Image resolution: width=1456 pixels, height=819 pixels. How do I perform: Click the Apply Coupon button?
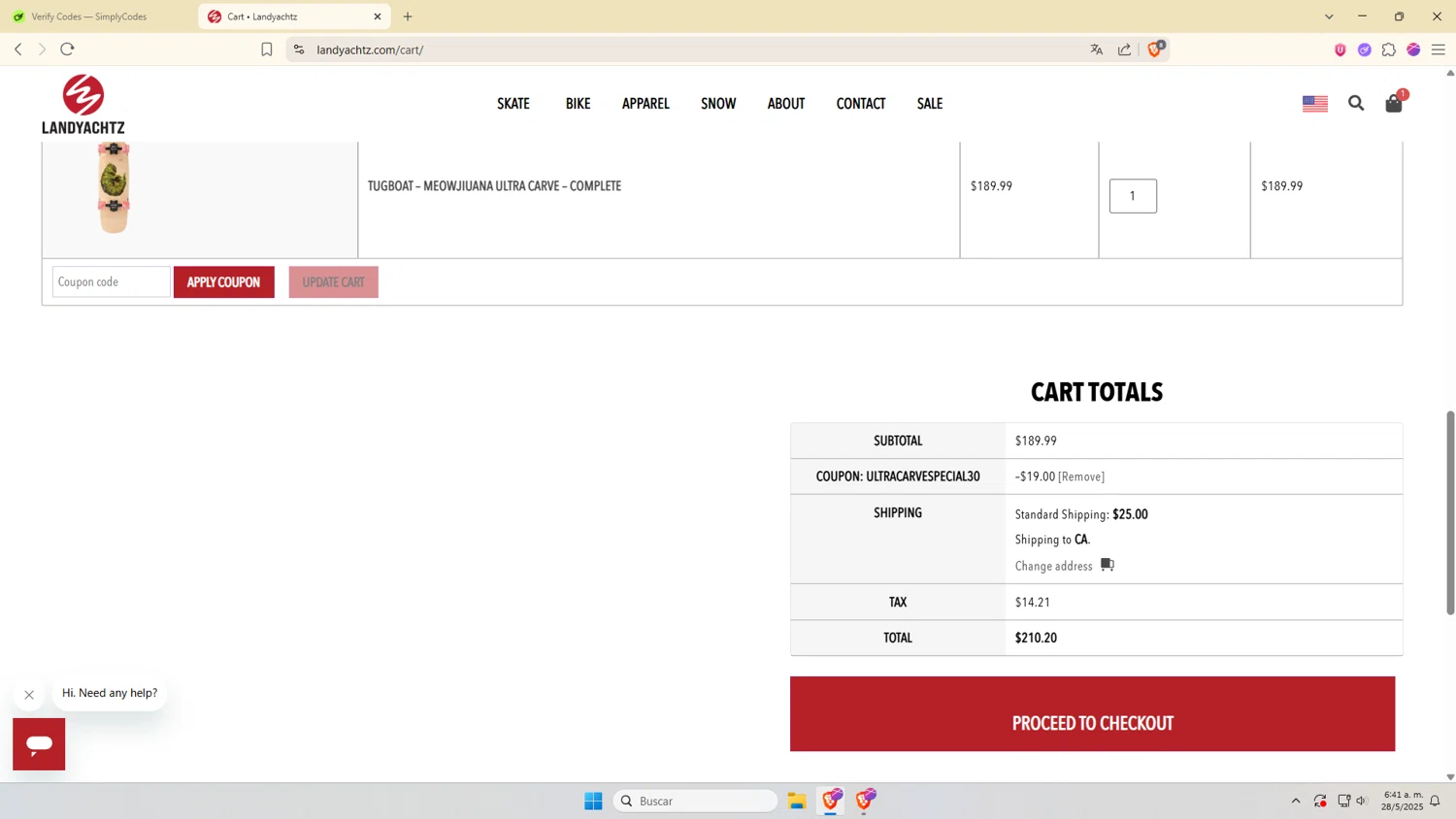(x=224, y=282)
